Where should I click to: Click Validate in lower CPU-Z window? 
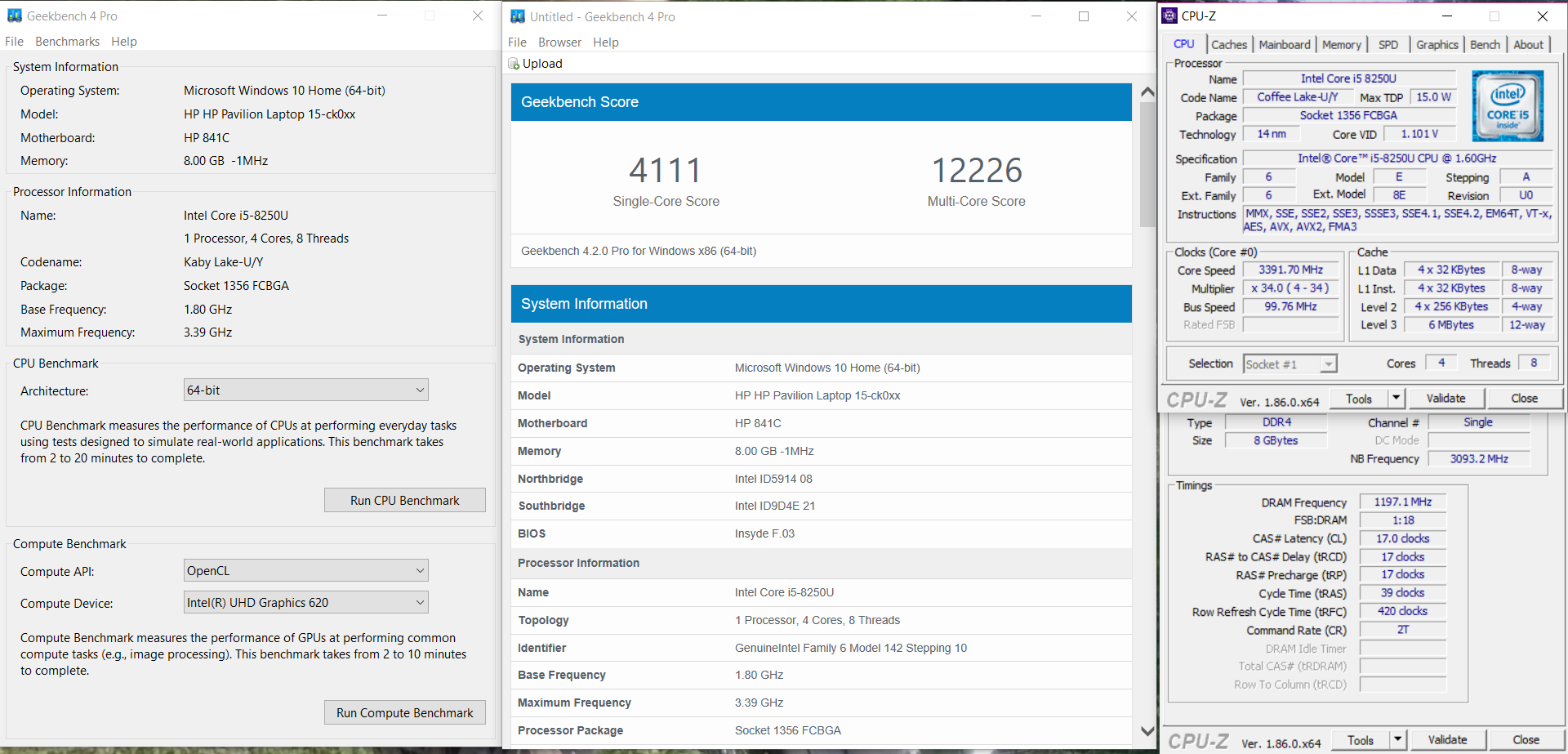tap(1447, 740)
